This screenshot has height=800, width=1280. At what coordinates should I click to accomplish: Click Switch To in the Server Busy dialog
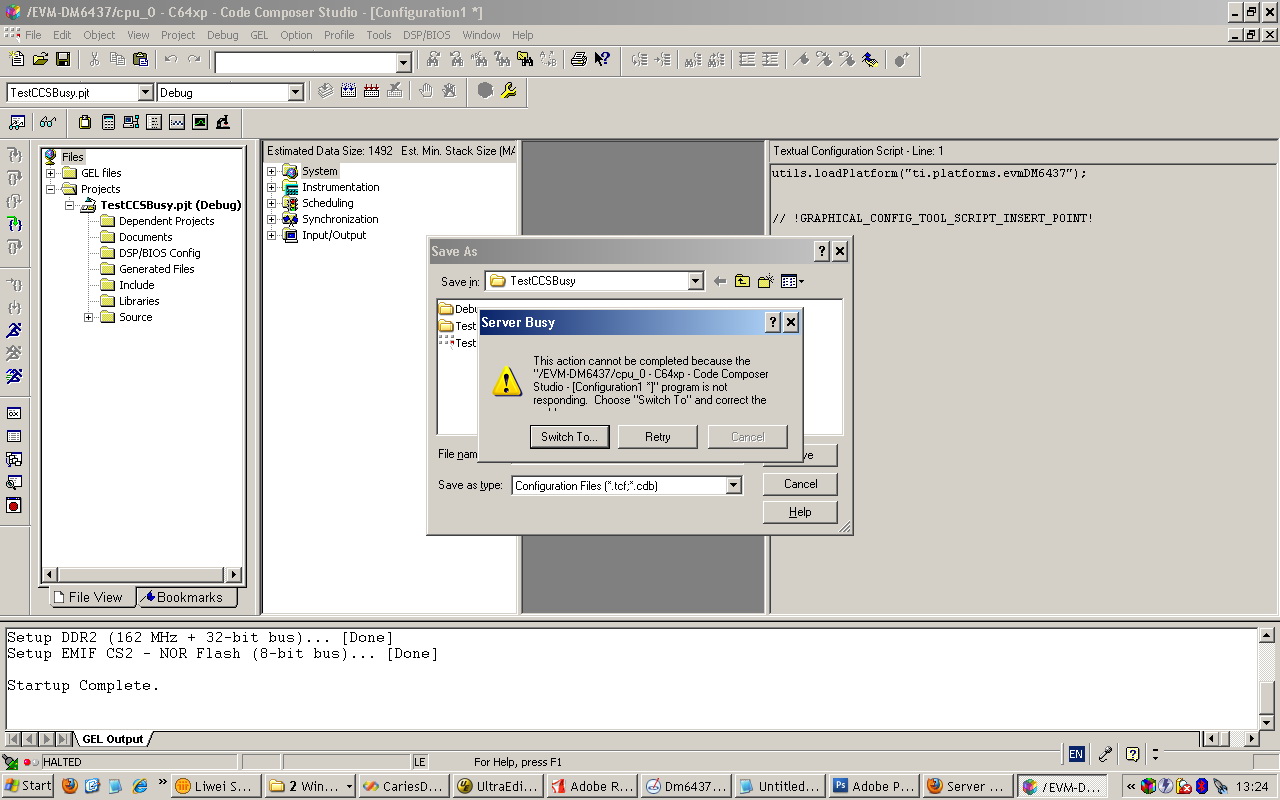pos(569,436)
